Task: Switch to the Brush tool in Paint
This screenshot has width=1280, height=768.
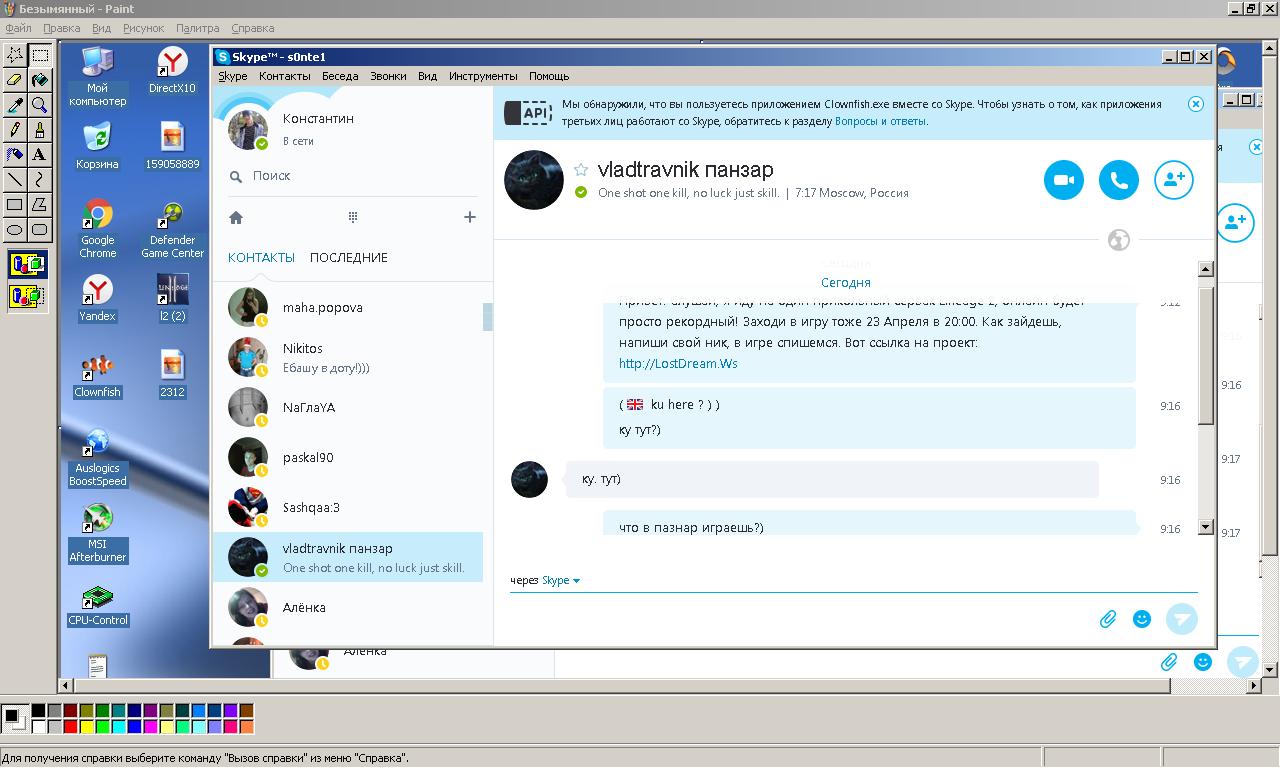Action: [40, 129]
